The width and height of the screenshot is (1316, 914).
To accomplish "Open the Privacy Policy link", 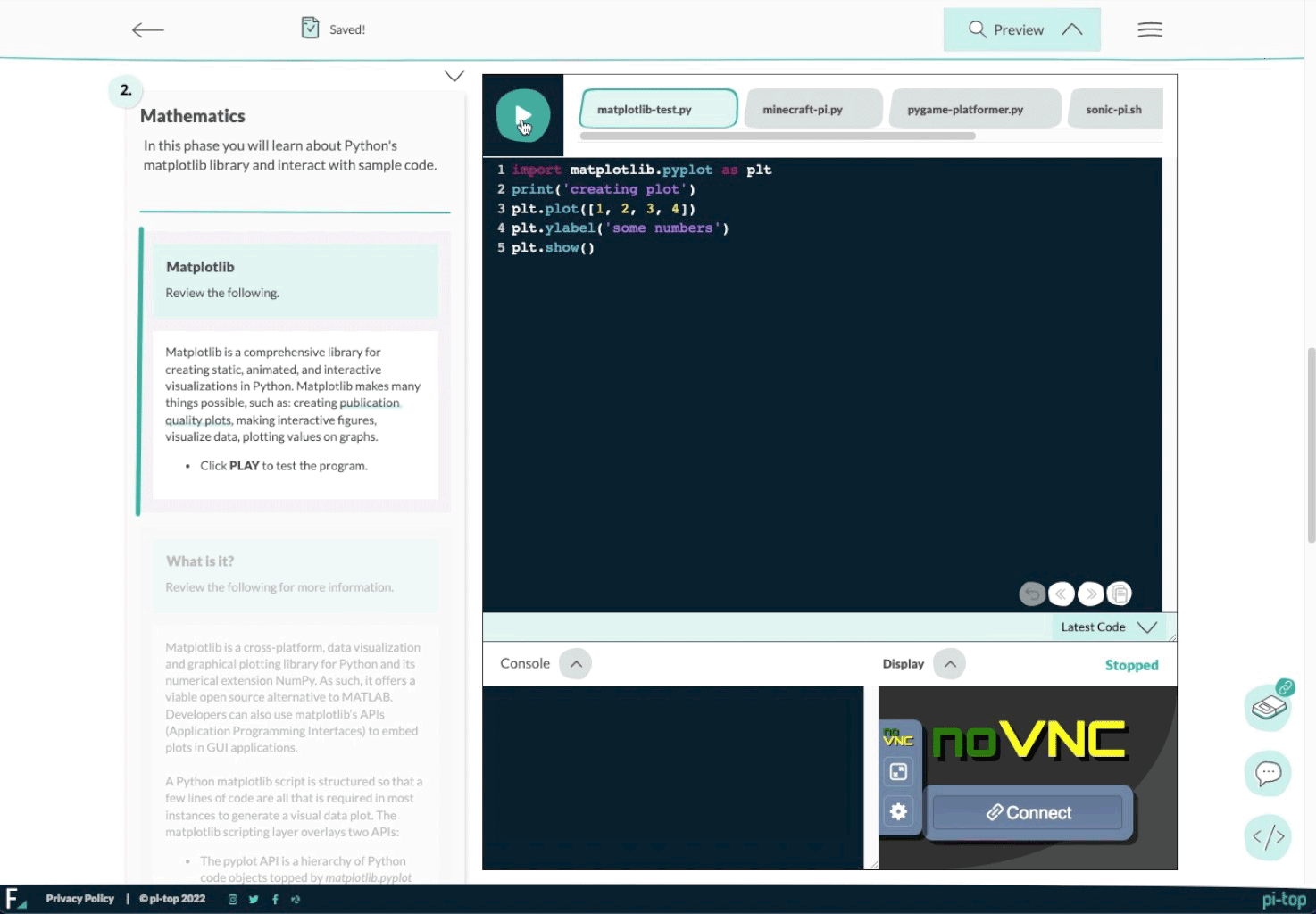I will click(79, 899).
